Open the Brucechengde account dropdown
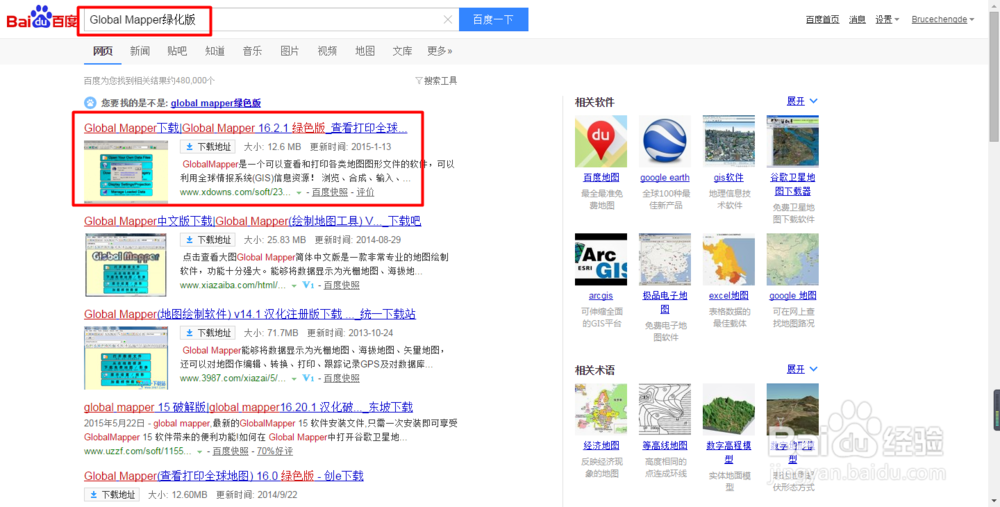 (x=943, y=20)
